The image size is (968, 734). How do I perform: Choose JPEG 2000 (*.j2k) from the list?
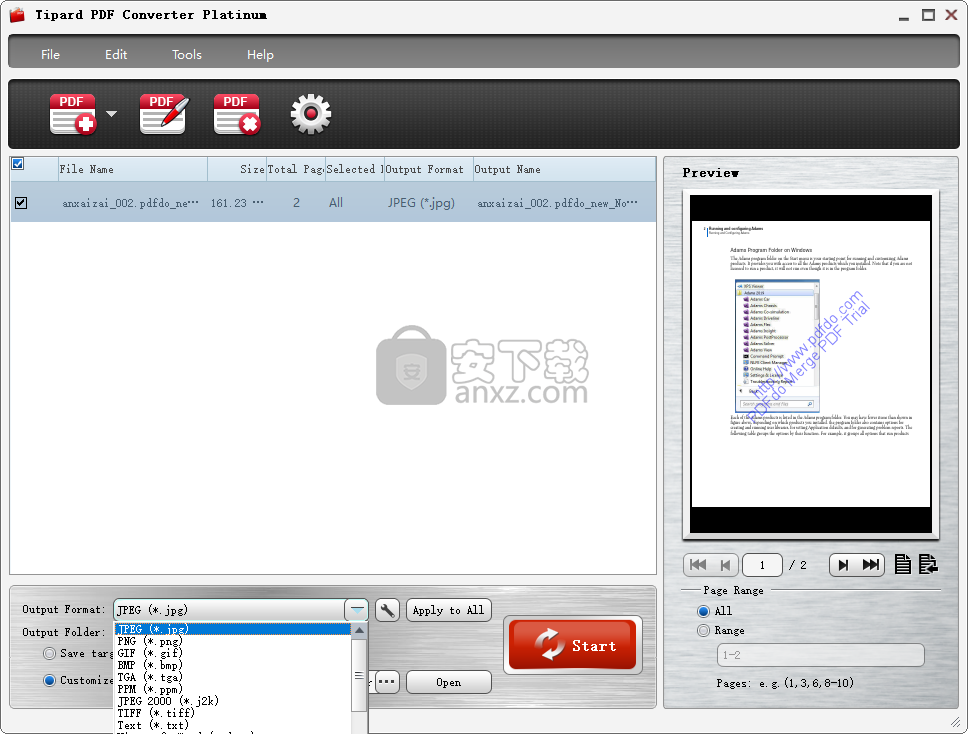233,701
